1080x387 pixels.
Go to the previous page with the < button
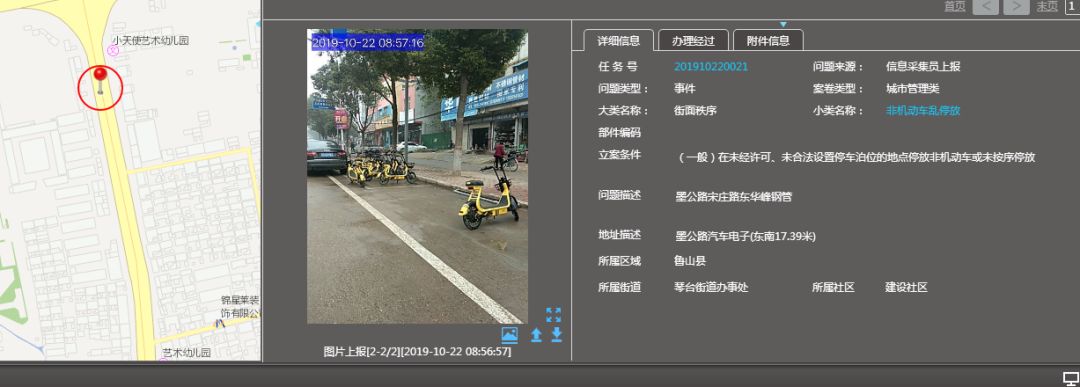point(986,7)
